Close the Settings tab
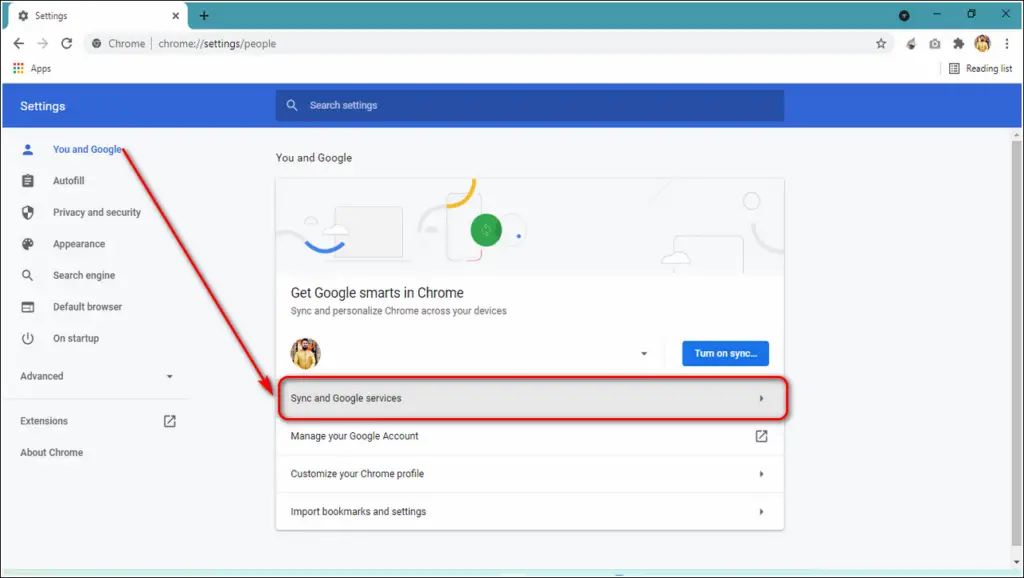Viewport: 1024px width, 578px height. click(176, 16)
